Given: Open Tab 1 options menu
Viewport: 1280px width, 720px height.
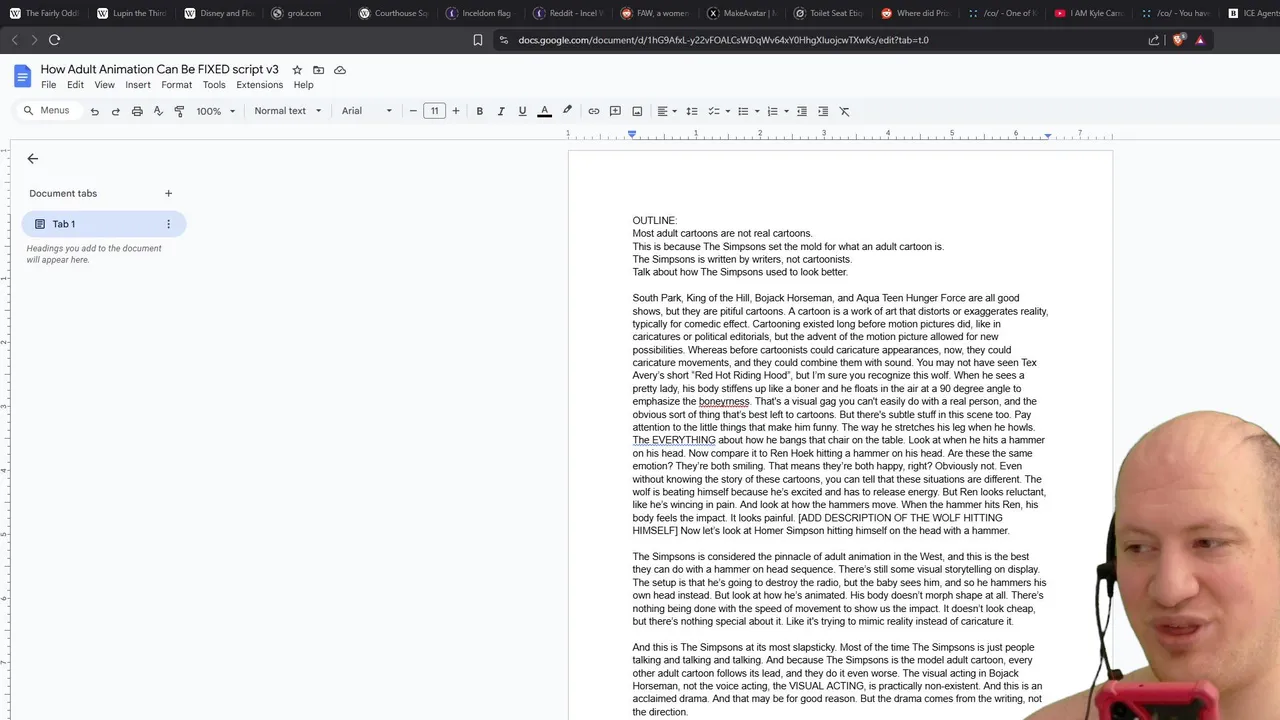Looking at the screenshot, I should tap(168, 224).
